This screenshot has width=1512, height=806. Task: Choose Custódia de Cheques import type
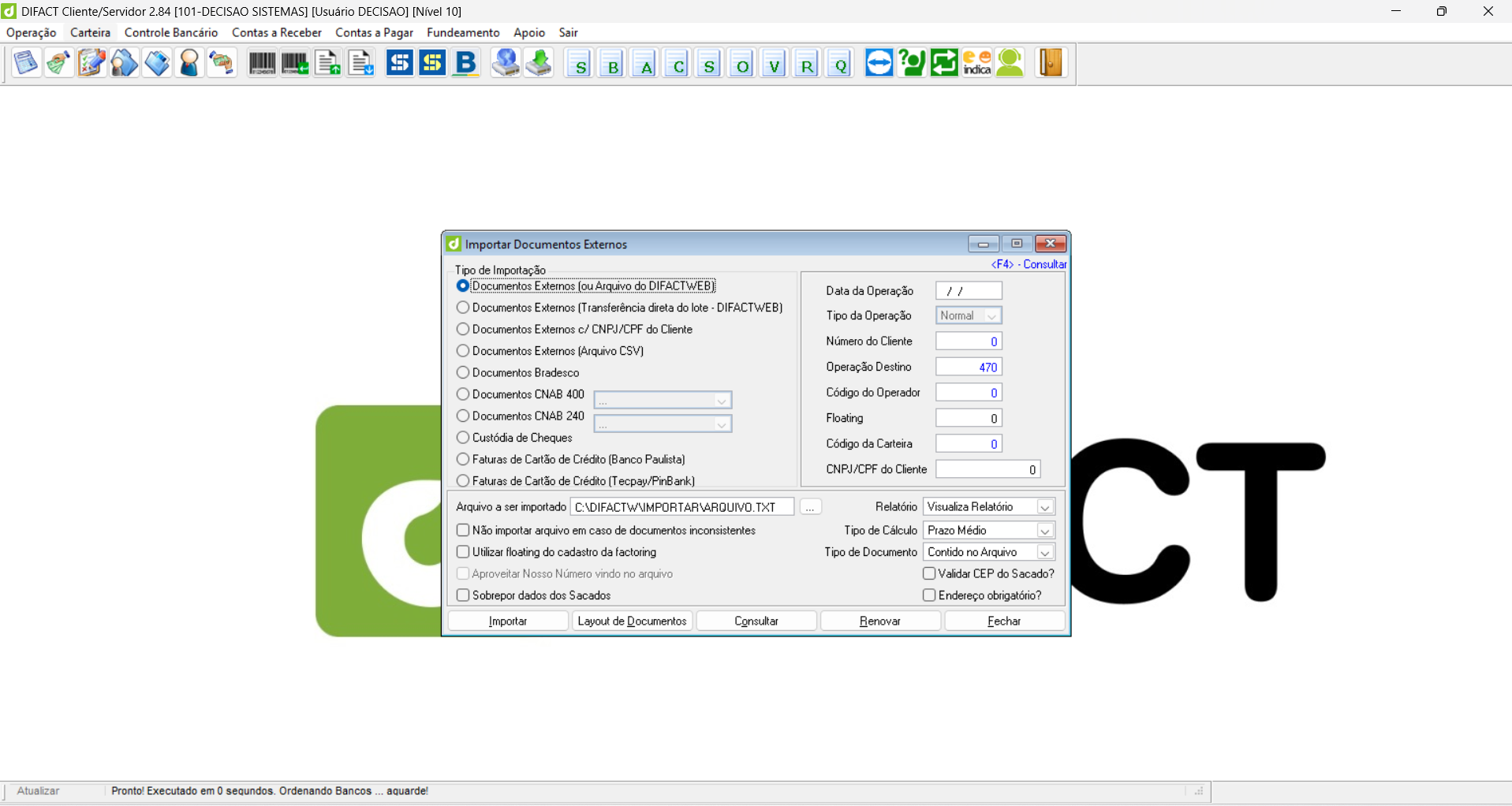coord(515,438)
